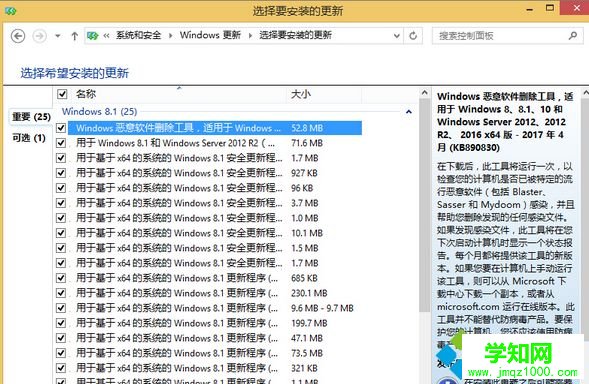This screenshot has width=589, height=384.
Task: Refresh the page with the refresh icon
Action: [x=413, y=36]
